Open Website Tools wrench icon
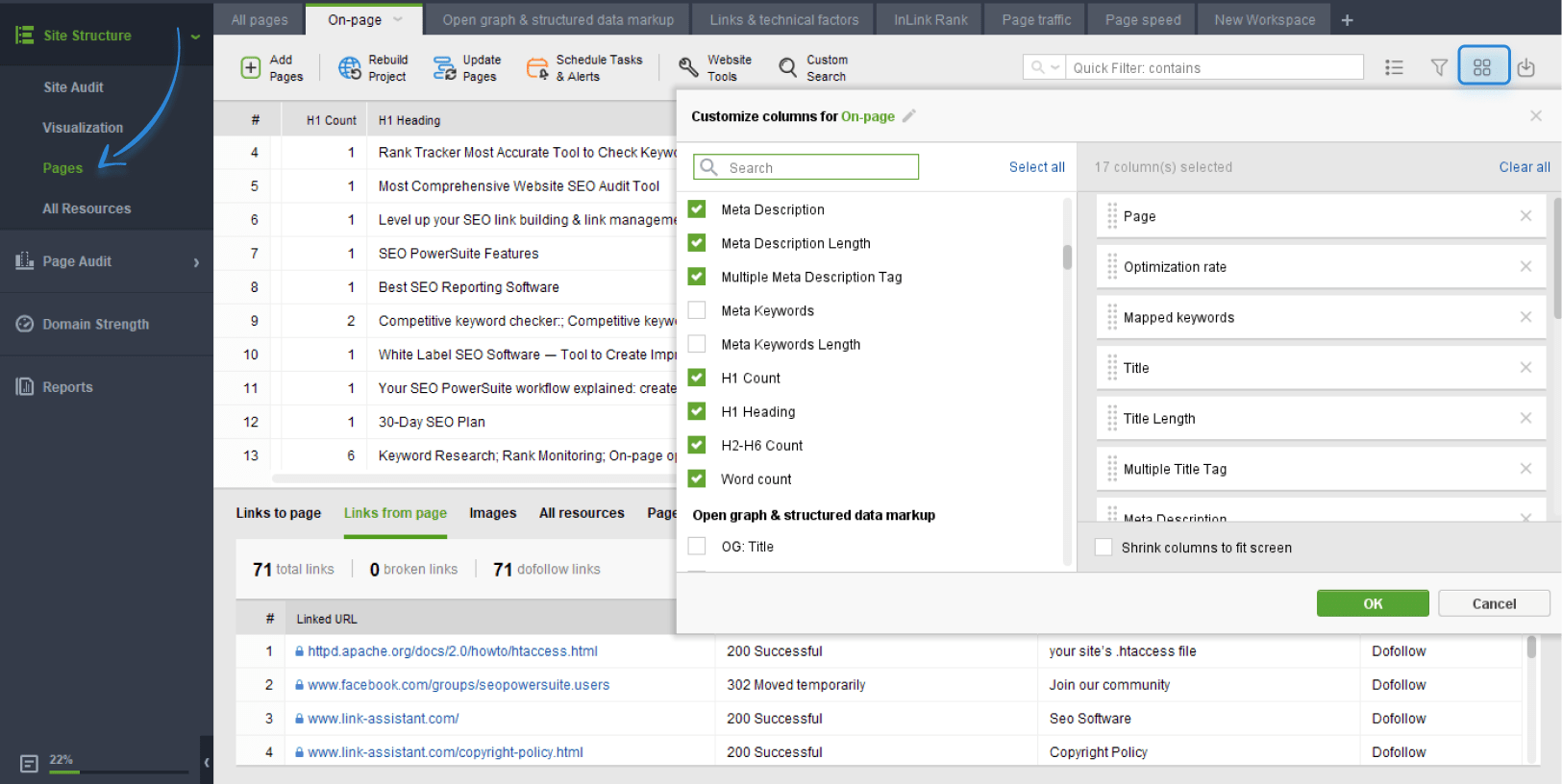 (688, 67)
